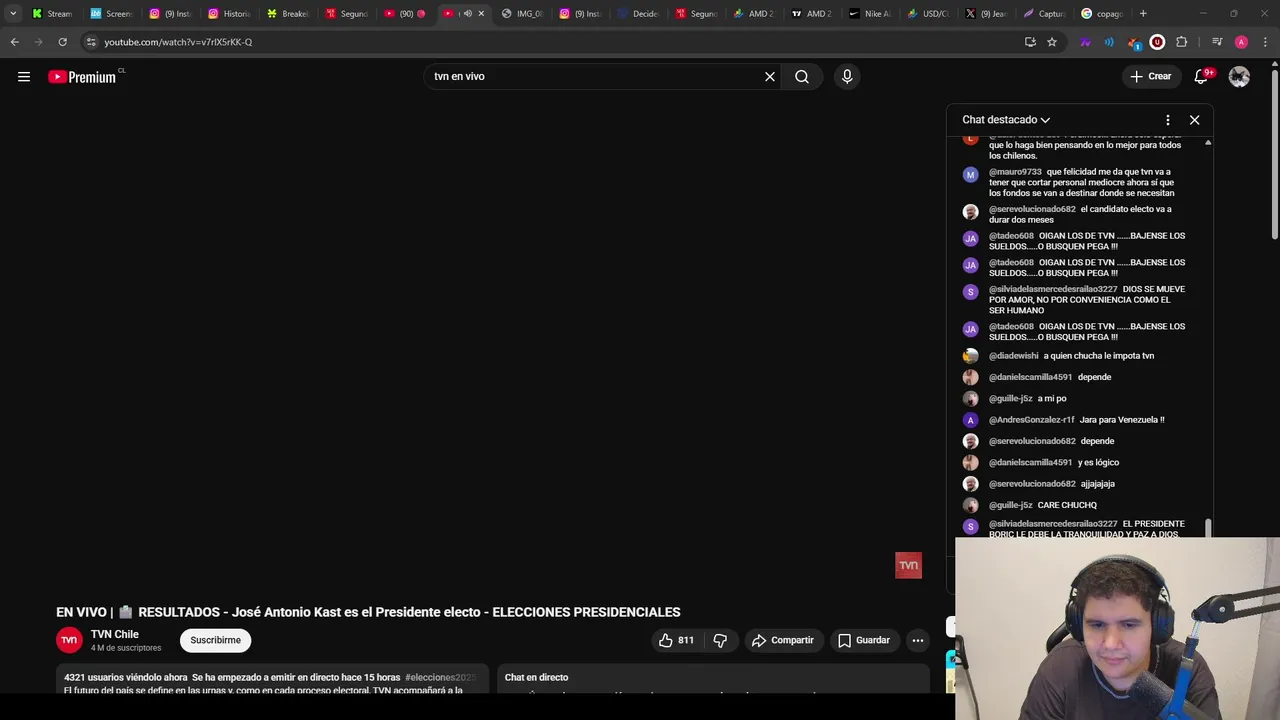Image resolution: width=1280 pixels, height=720 pixels.
Task: Dislike the video with thumbs down
Action: (x=720, y=640)
